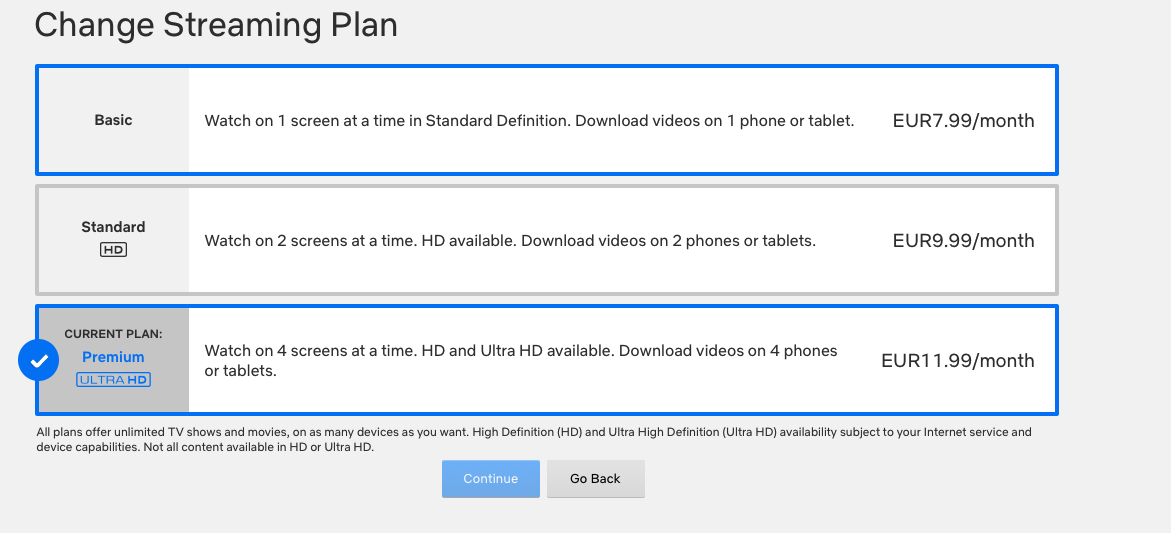
Task: Click the HD badge under Standard
Action: pyautogui.click(x=113, y=250)
